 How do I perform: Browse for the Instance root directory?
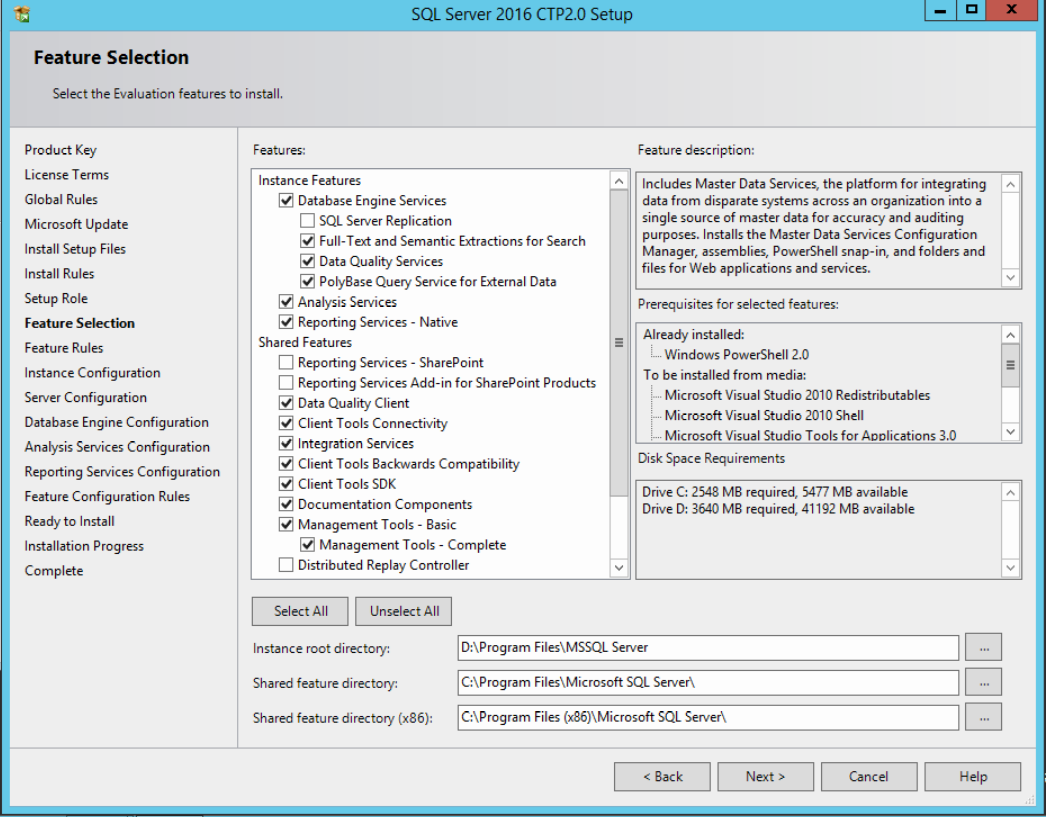pyautogui.click(x=984, y=648)
